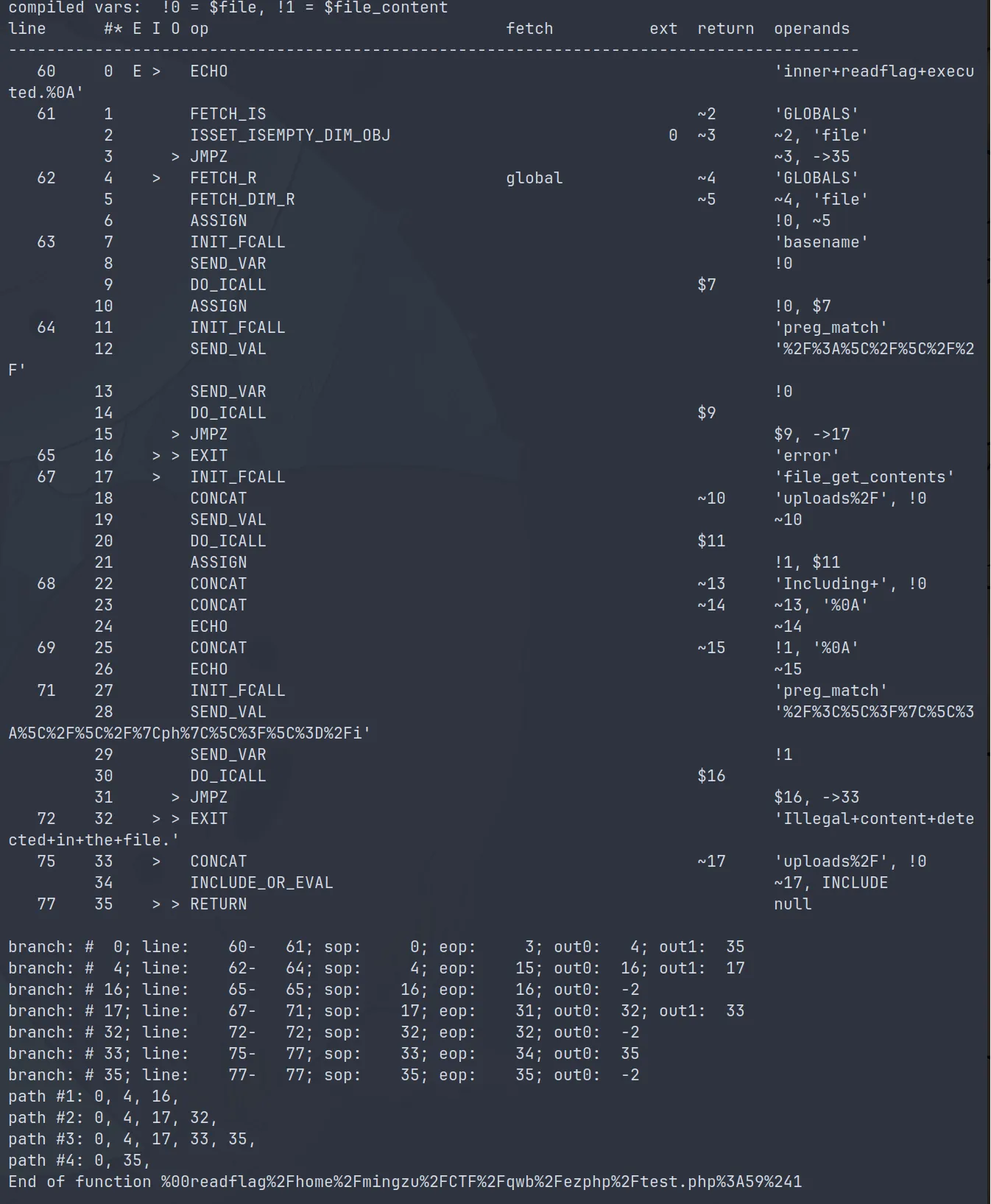Click the 'compiled vars' line at top
This screenshot has width=991, height=1204.
[228, 8]
